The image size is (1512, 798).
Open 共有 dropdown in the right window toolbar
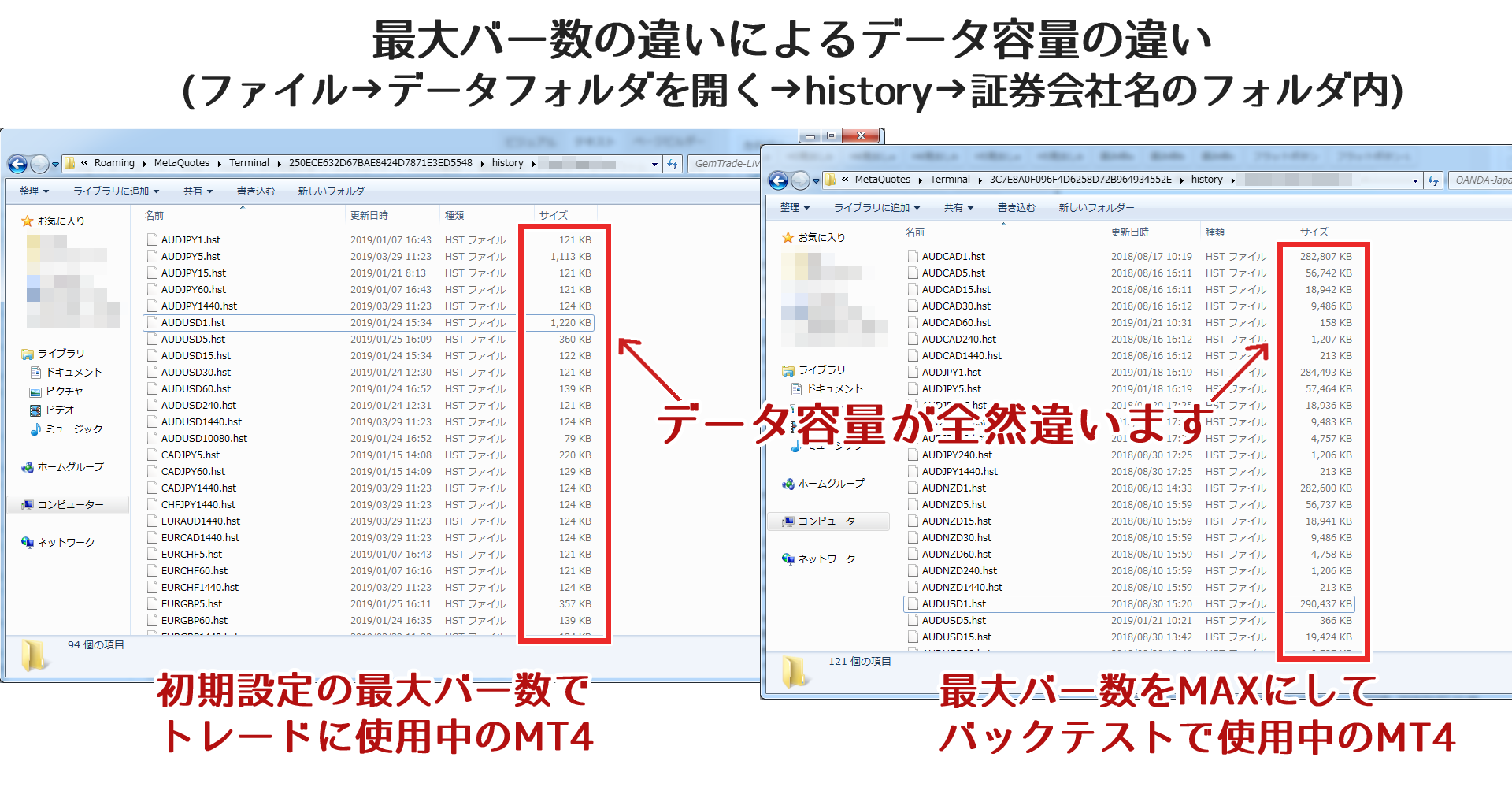point(958,207)
